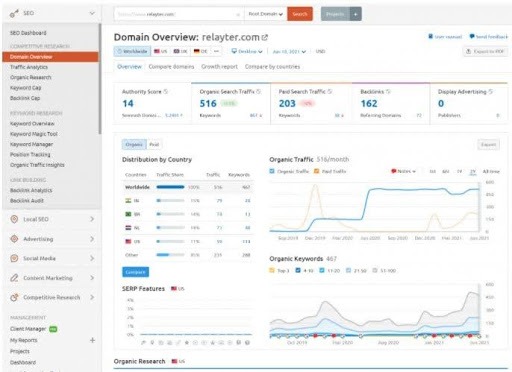Open the Desktop device dropdown

[247, 51]
